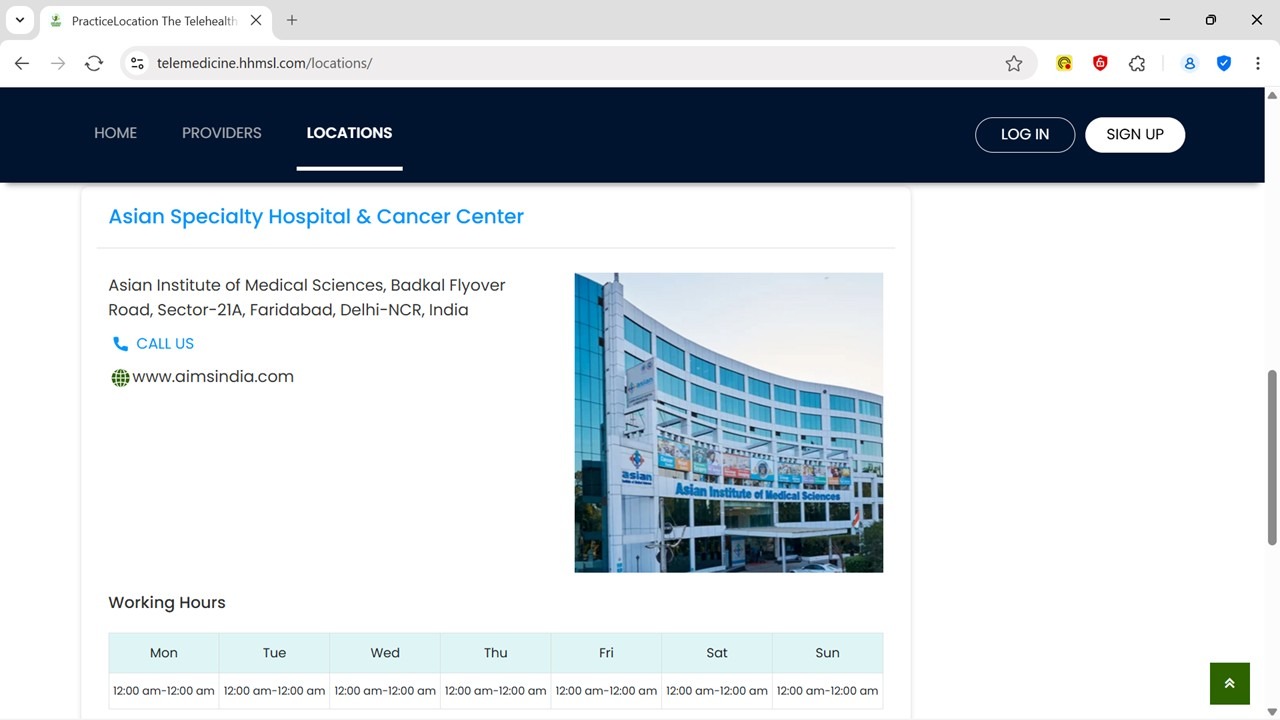Click the LOG IN button

click(1025, 134)
